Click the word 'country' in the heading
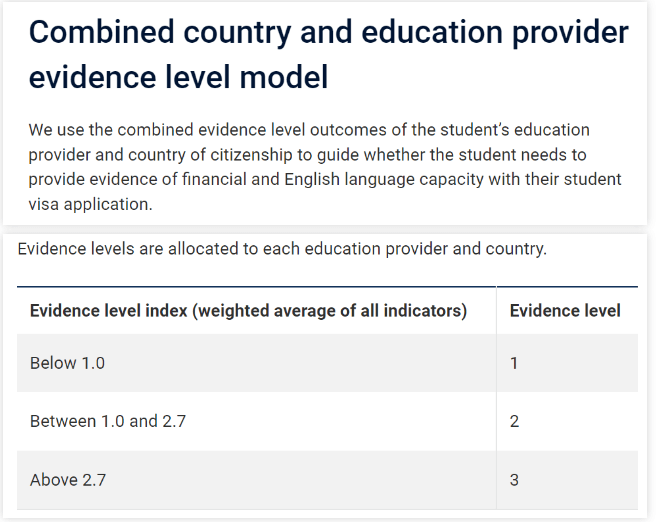Image resolution: width=656 pixels, height=522 pixels. pos(237,33)
